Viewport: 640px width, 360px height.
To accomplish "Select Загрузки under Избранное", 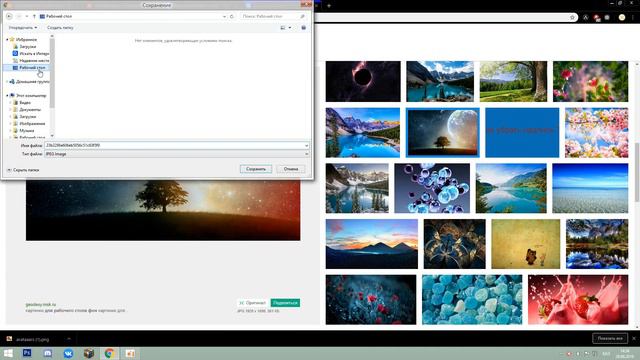I will [x=28, y=47].
